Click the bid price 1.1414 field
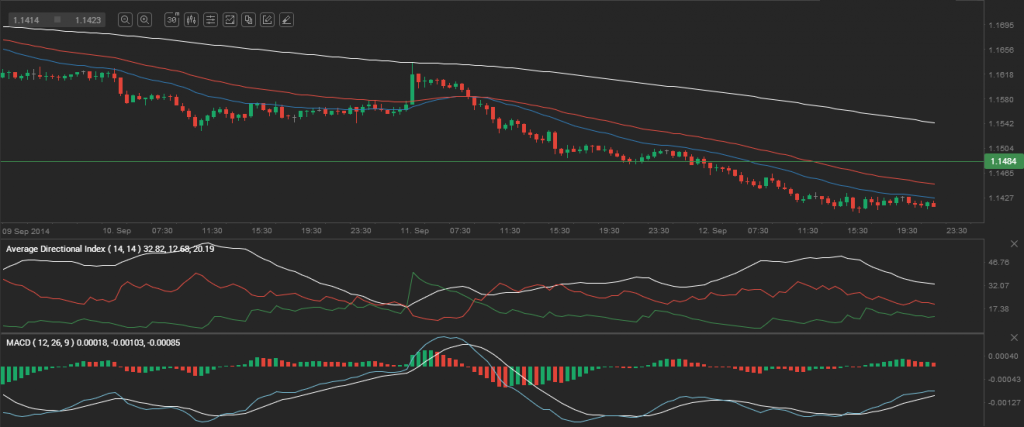The width and height of the screenshot is (1024, 427). pos(25,19)
